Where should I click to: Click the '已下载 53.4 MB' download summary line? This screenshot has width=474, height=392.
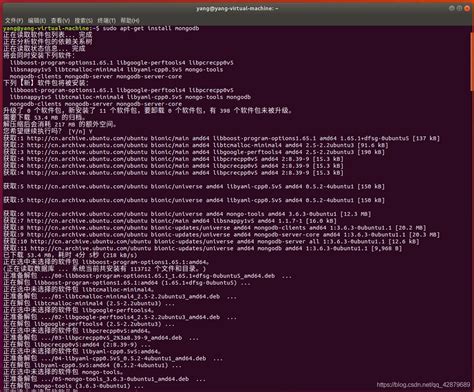coord(70,255)
